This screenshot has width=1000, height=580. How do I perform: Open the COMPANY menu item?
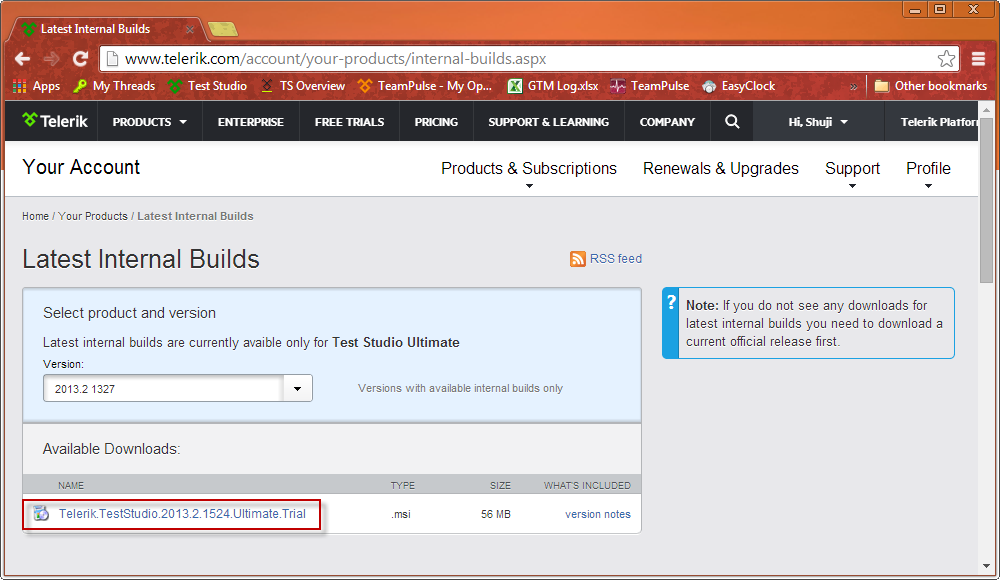[667, 122]
